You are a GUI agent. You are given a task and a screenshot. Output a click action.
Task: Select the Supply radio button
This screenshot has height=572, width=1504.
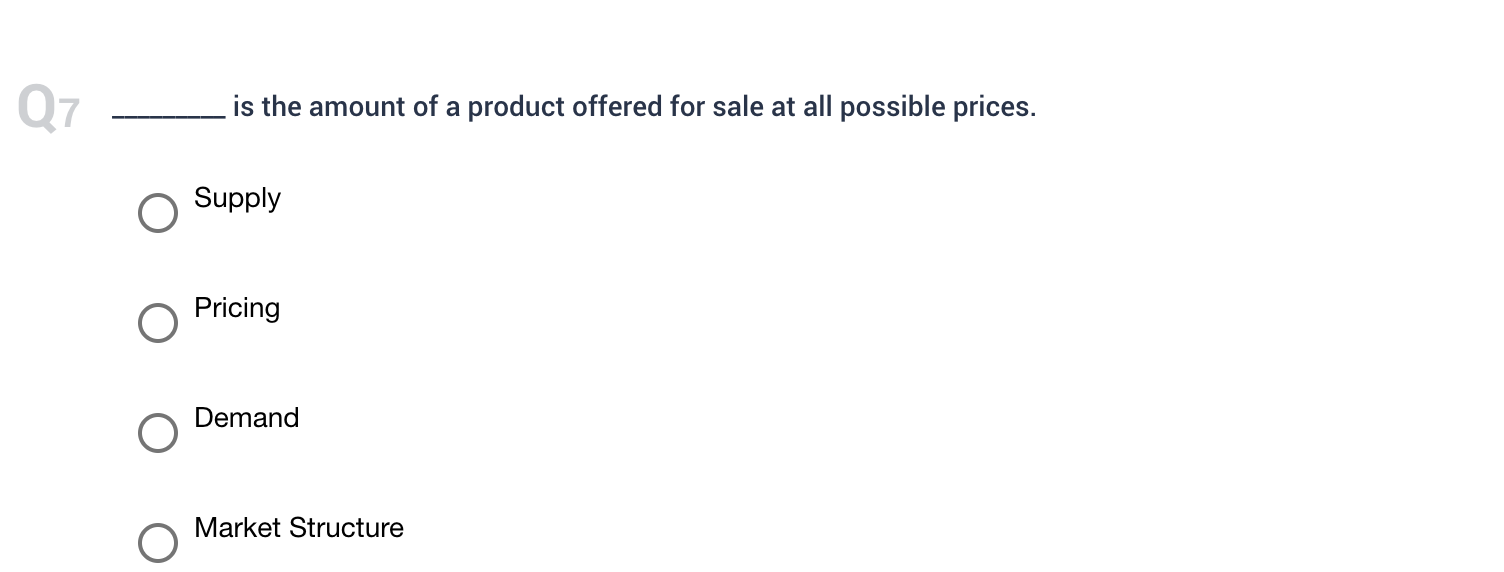coord(157,213)
